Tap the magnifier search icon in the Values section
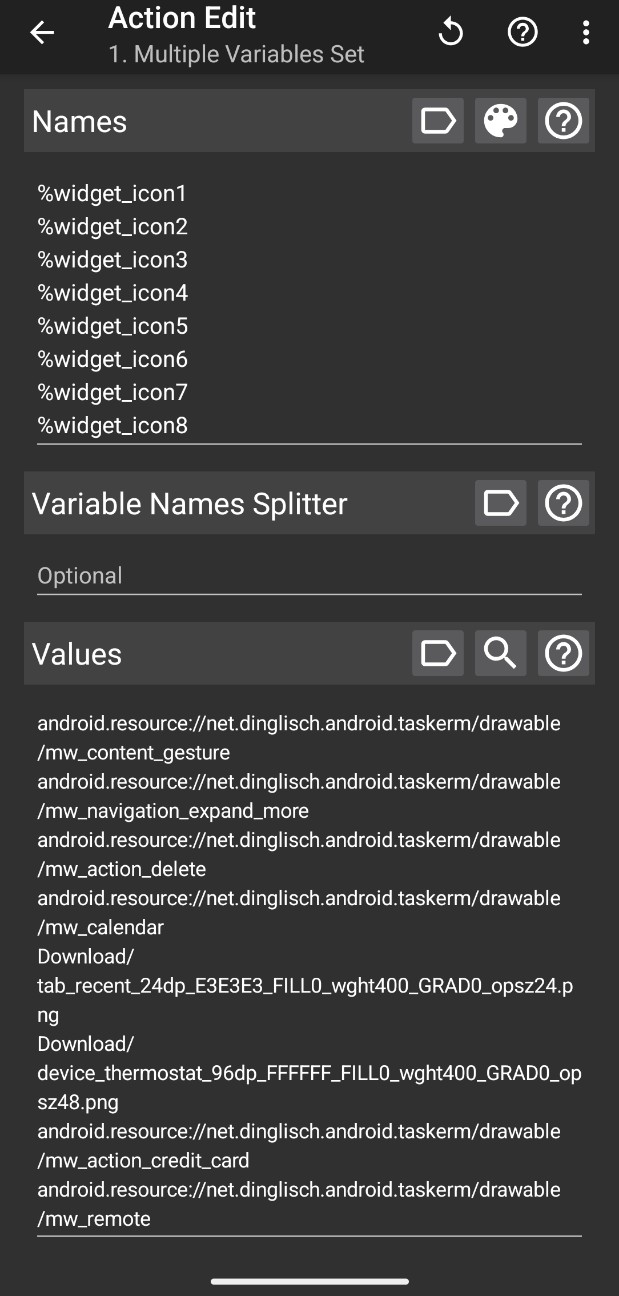 point(501,653)
